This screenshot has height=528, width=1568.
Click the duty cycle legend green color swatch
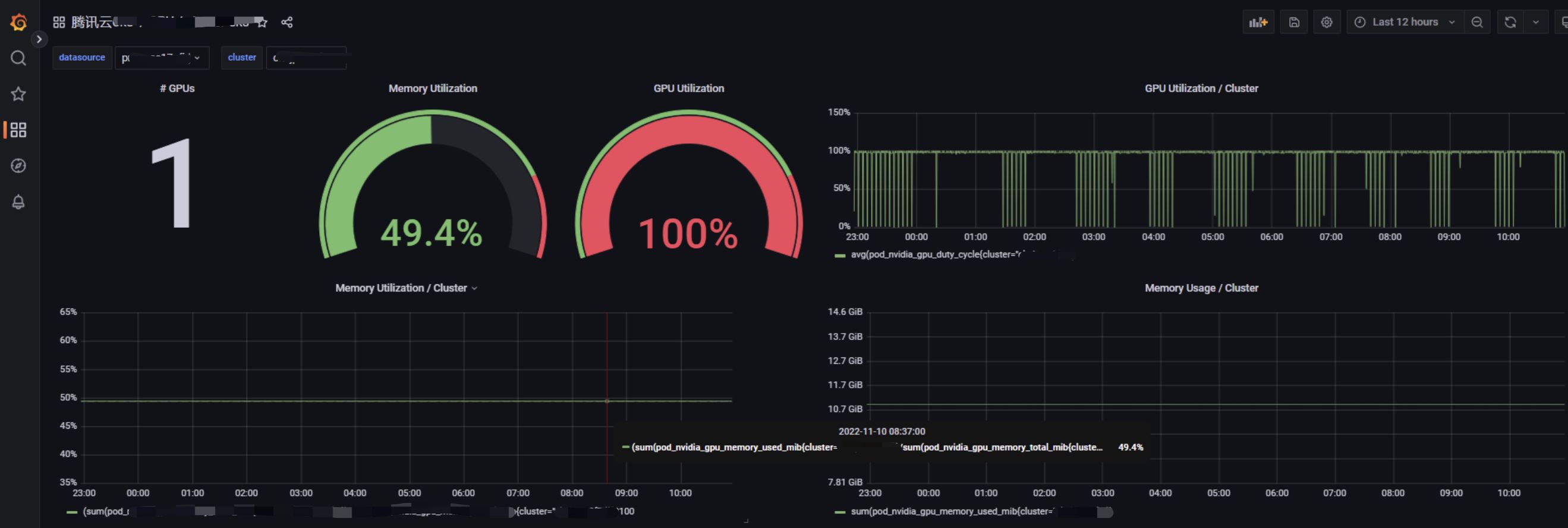pyautogui.click(x=840, y=256)
